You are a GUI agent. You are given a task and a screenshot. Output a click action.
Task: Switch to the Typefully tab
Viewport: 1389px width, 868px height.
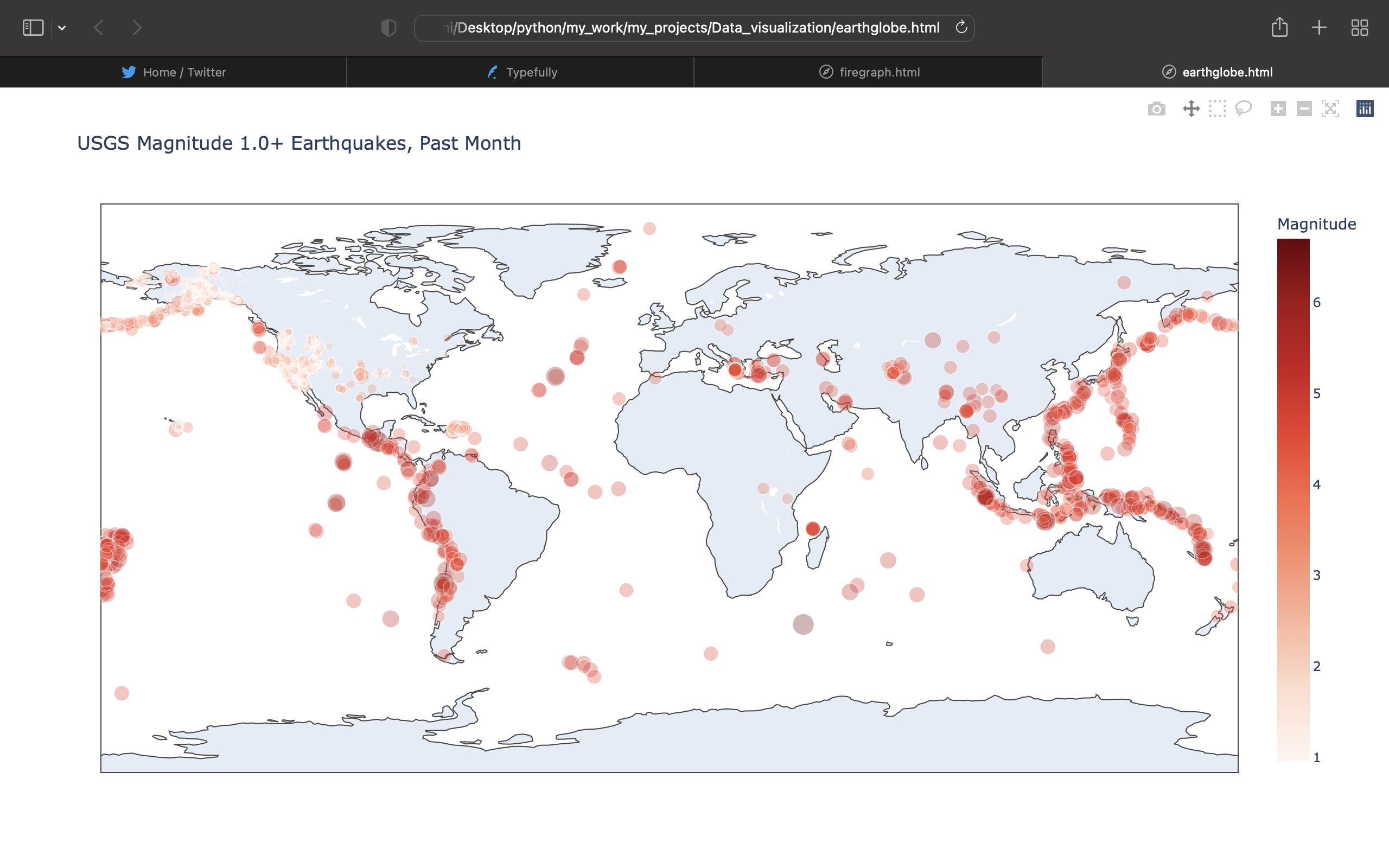pyautogui.click(x=521, y=72)
